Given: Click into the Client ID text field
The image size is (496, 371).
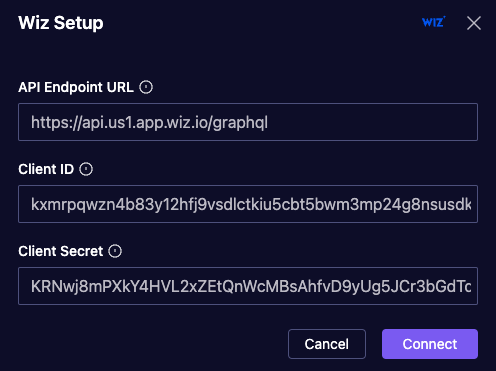Looking at the screenshot, I should 248,204.
